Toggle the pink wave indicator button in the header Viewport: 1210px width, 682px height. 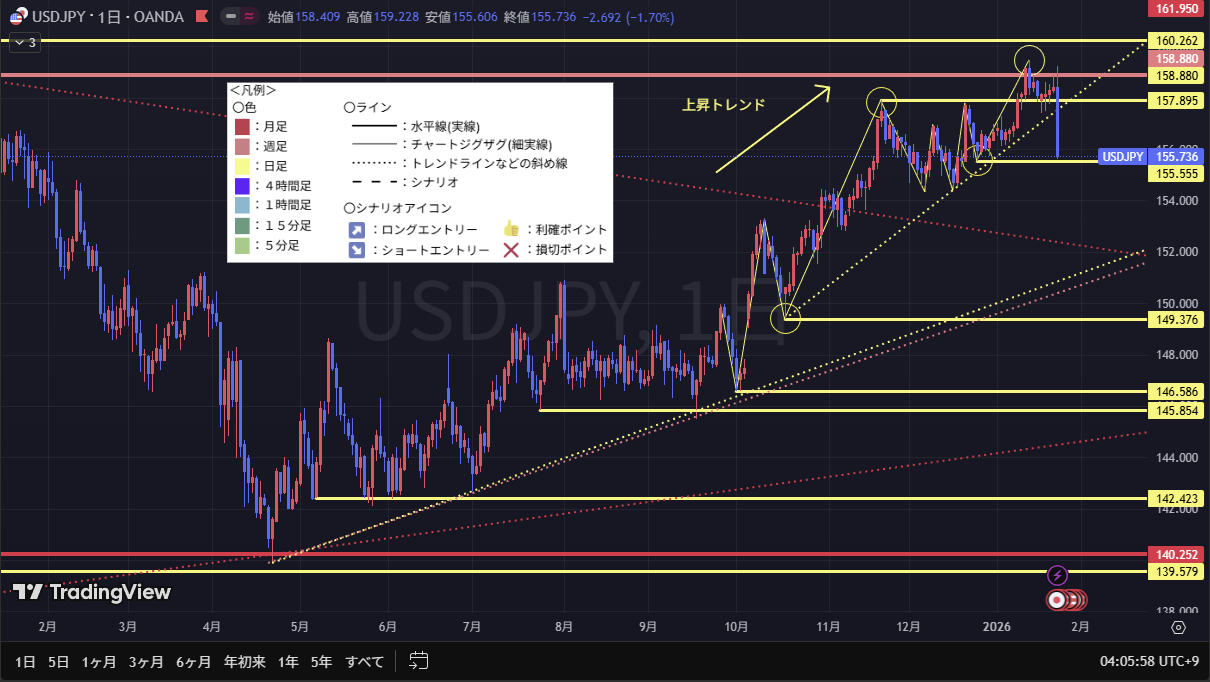pos(249,16)
